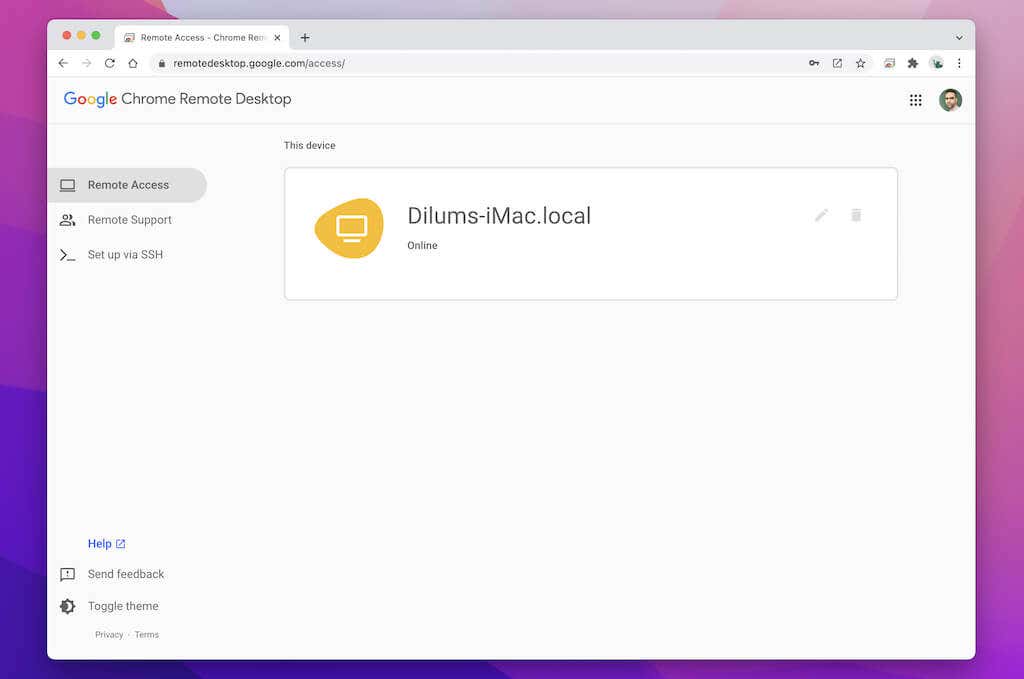Click the feedback speech bubble icon
The image size is (1024, 679).
[x=67, y=575]
